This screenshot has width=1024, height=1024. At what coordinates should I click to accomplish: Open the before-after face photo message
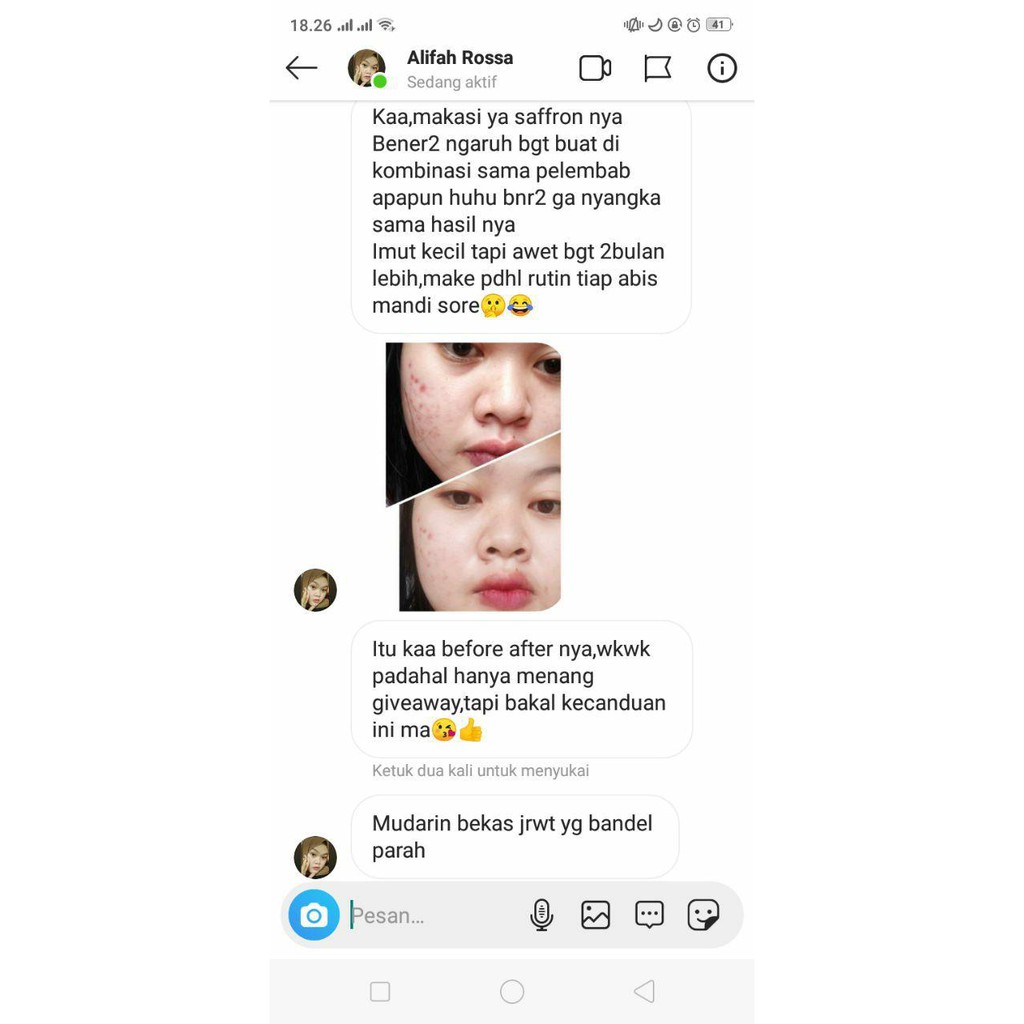pyautogui.click(x=473, y=477)
